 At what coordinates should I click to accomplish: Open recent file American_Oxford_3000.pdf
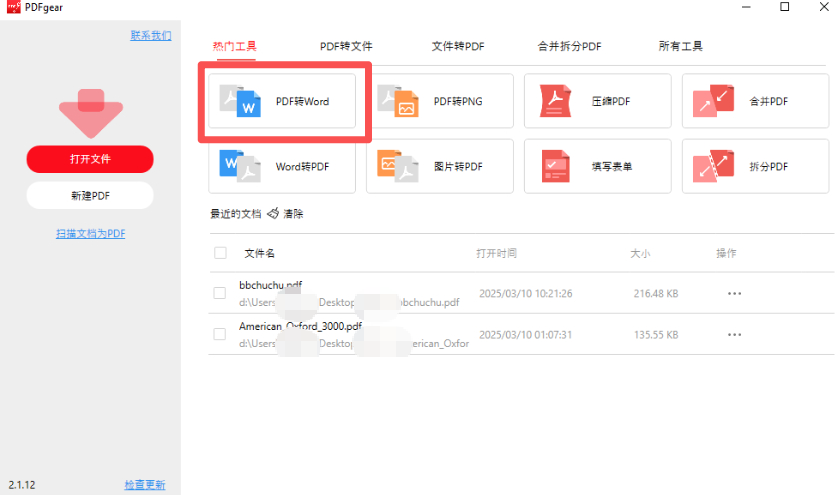(301, 326)
